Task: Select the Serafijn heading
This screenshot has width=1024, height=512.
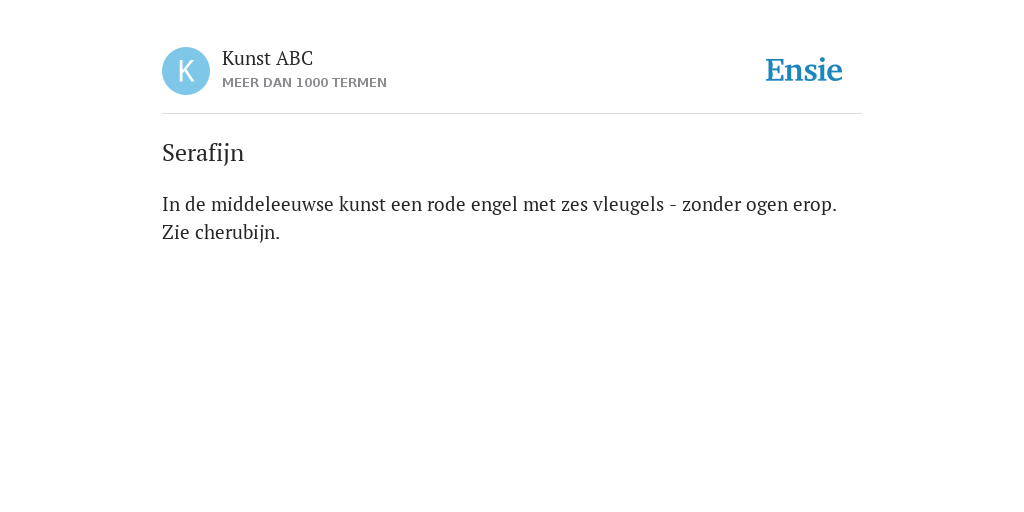Action: [x=203, y=153]
